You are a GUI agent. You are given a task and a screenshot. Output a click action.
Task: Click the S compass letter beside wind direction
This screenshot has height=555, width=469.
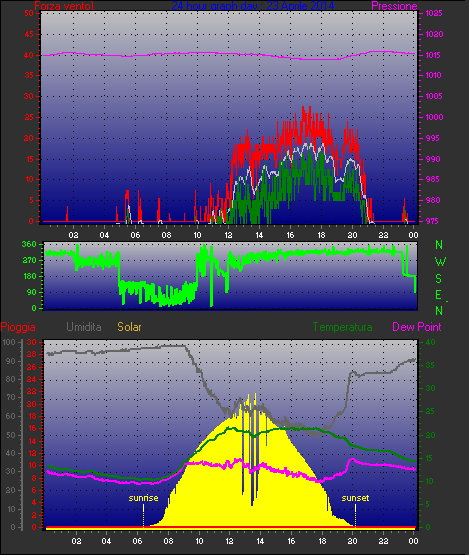pos(439,279)
